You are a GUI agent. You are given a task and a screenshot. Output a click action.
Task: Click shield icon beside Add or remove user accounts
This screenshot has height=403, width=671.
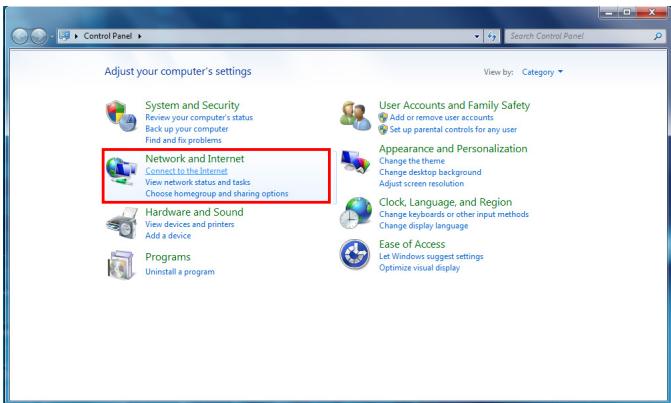coord(383,118)
